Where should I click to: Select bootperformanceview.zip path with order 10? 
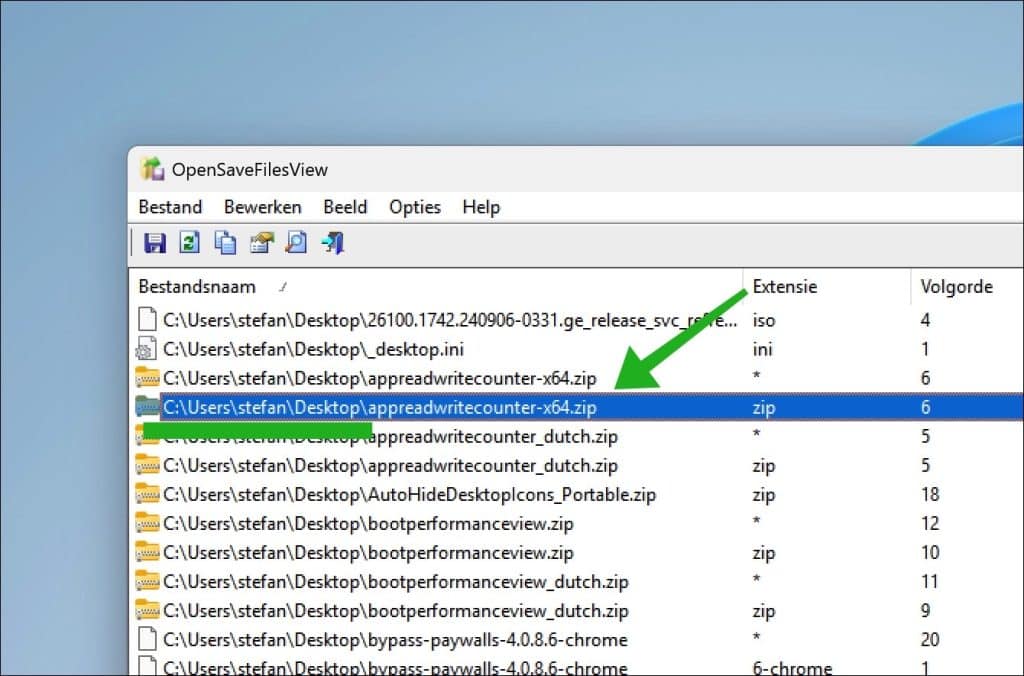pyautogui.click(x=368, y=553)
